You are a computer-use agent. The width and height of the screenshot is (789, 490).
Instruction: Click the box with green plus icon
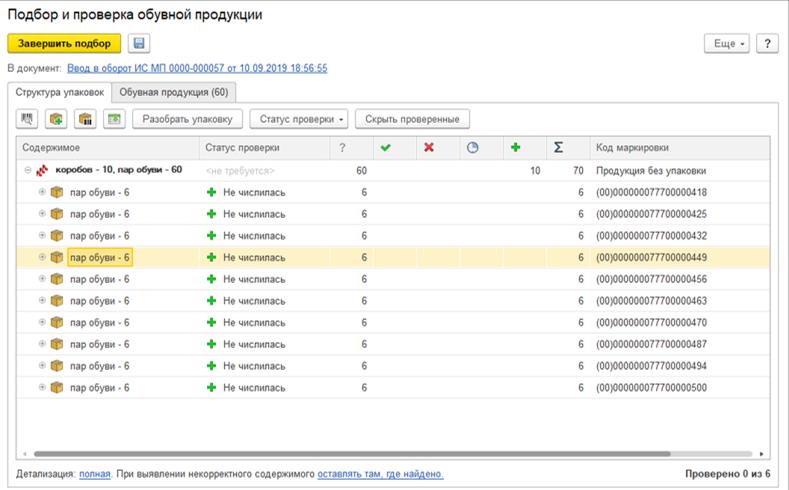(x=56, y=119)
